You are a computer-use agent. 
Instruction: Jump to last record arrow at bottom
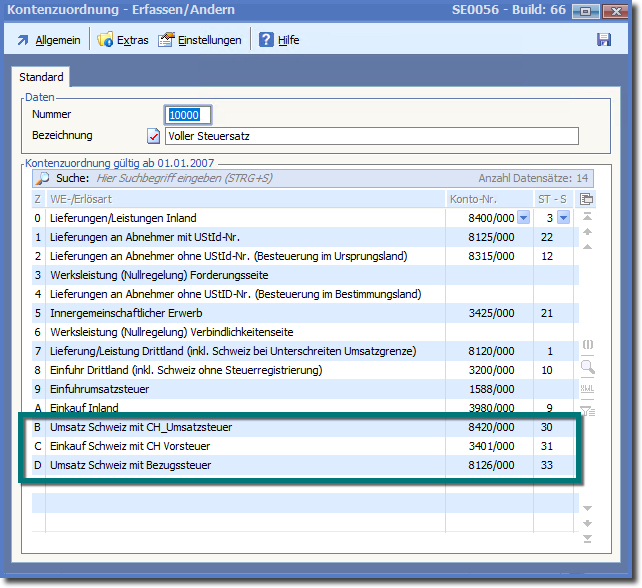point(587,539)
